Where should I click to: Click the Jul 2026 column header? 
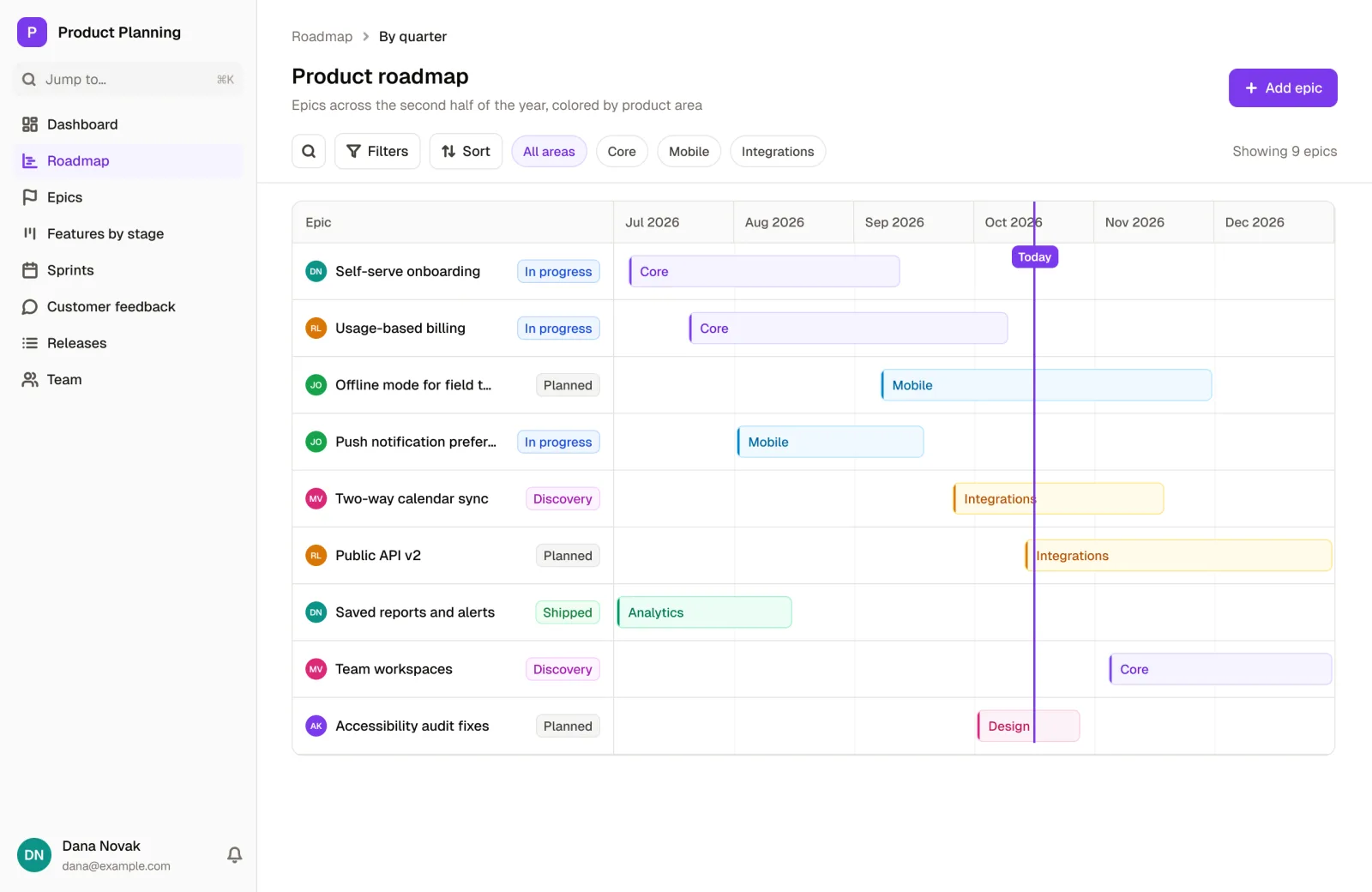pyautogui.click(x=673, y=222)
